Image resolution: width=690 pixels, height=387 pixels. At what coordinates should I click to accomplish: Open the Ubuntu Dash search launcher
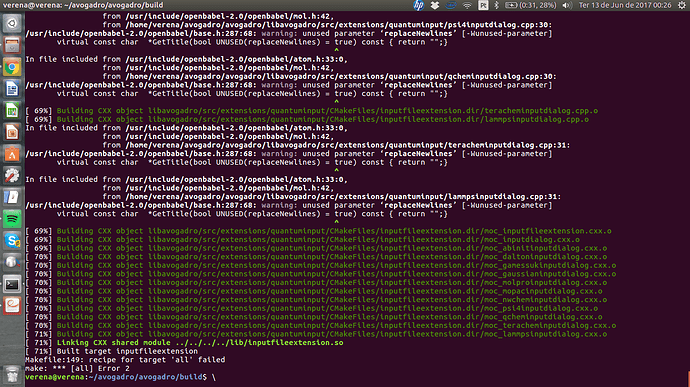(x=12, y=23)
